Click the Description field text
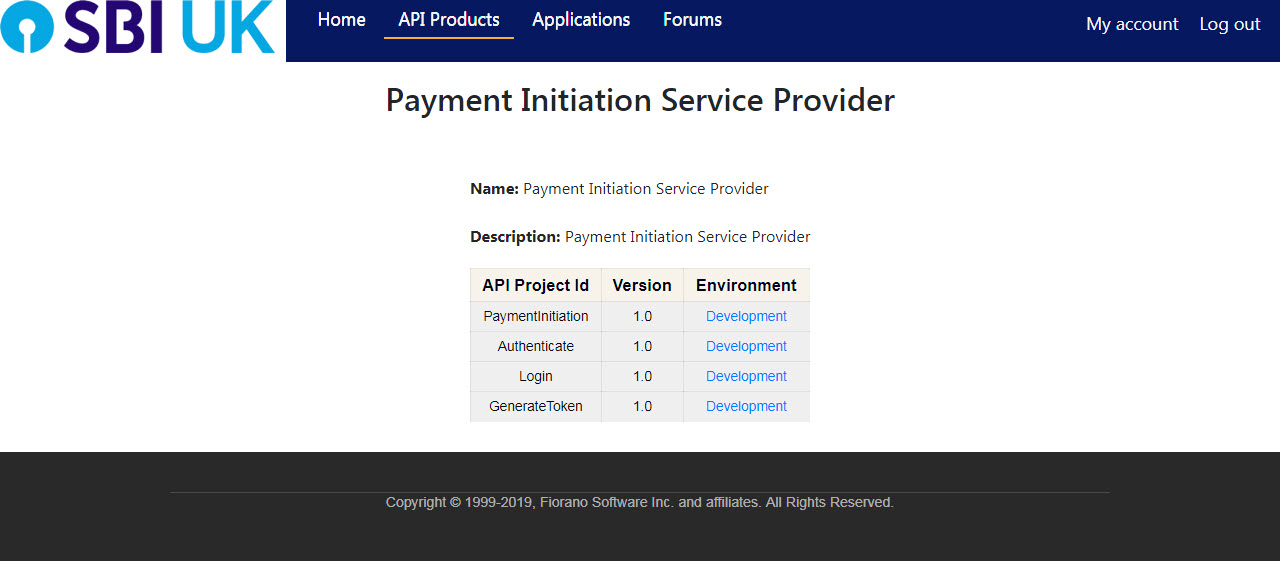Viewport: 1280px width, 561px height. pyautogui.click(x=640, y=237)
